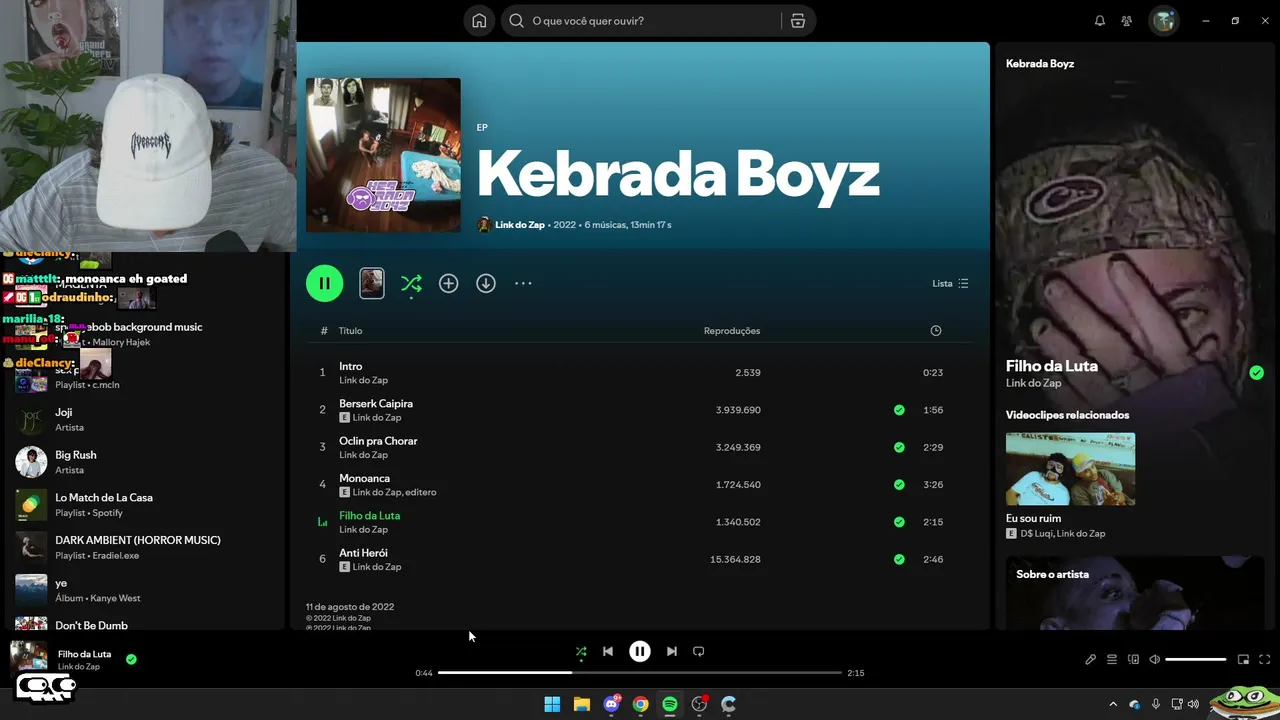Select the Oclin pra Chorar track
The image size is (1280, 720).
coord(378,441)
